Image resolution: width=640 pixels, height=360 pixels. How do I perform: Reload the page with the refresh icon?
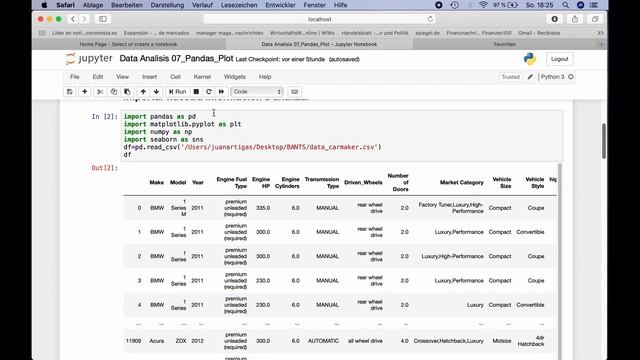[x=430, y=19]
